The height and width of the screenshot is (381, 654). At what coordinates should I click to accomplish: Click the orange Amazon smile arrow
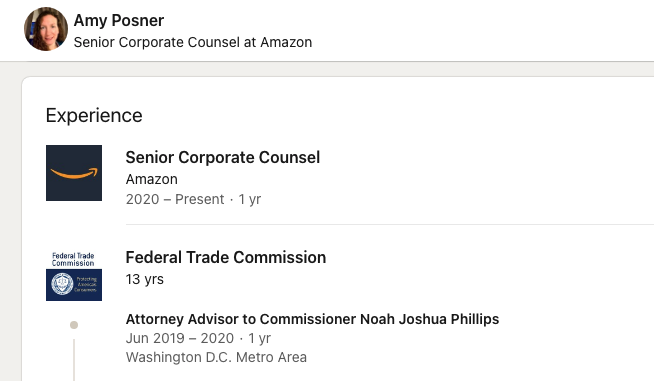click(x=74, y=173)
